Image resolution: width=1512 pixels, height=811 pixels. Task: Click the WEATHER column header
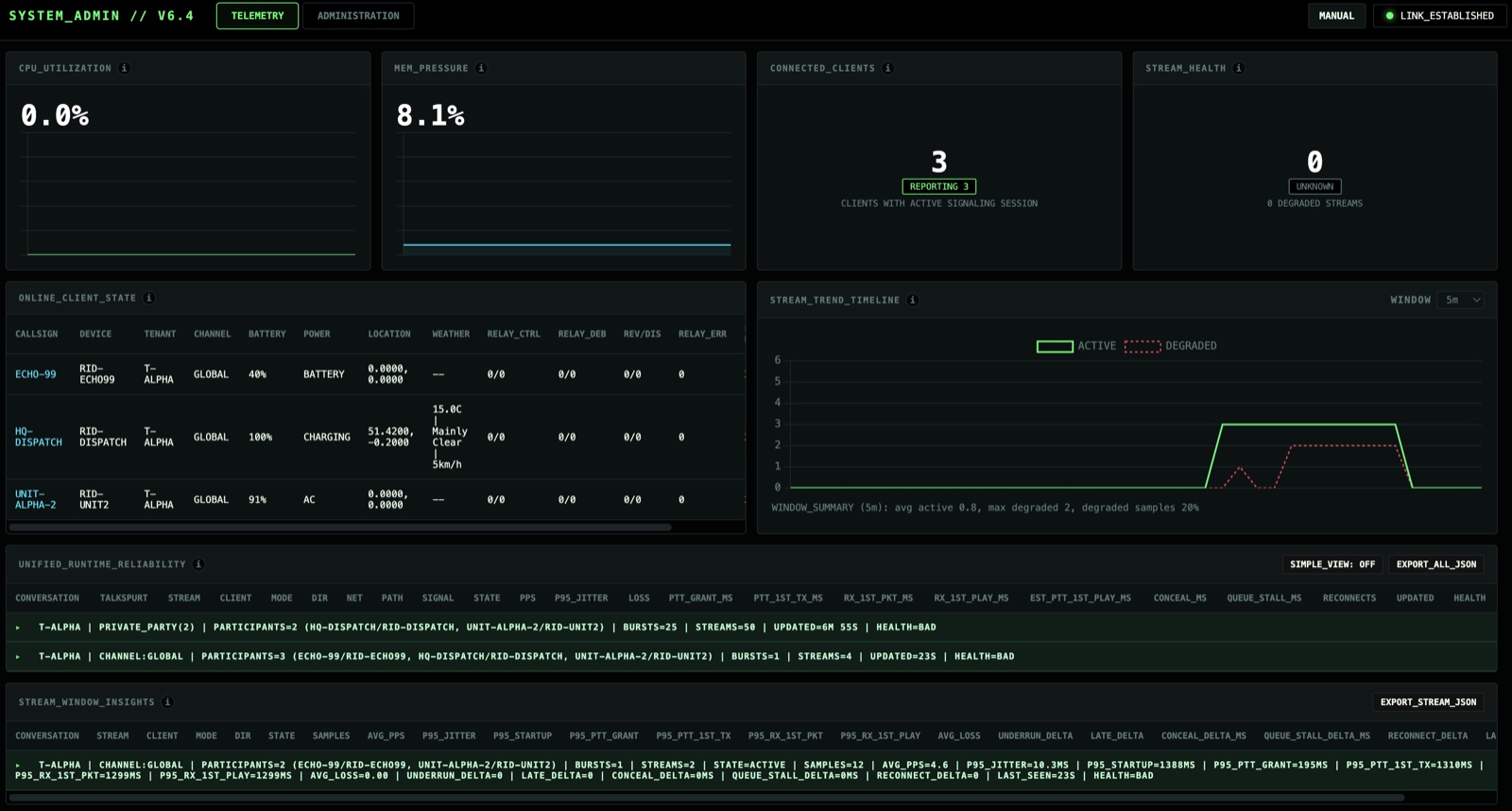[451, 334]
